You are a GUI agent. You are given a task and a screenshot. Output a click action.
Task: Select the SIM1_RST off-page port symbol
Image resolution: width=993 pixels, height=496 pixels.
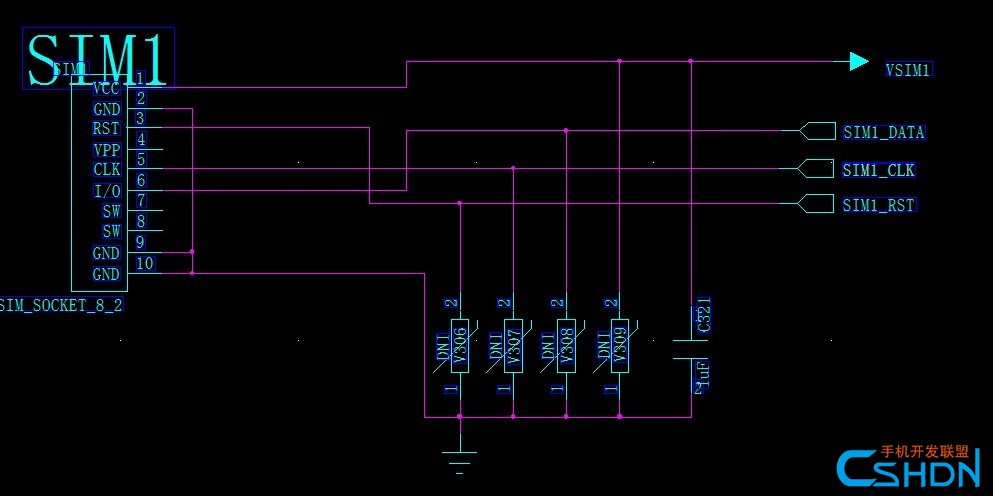(815, 204)
